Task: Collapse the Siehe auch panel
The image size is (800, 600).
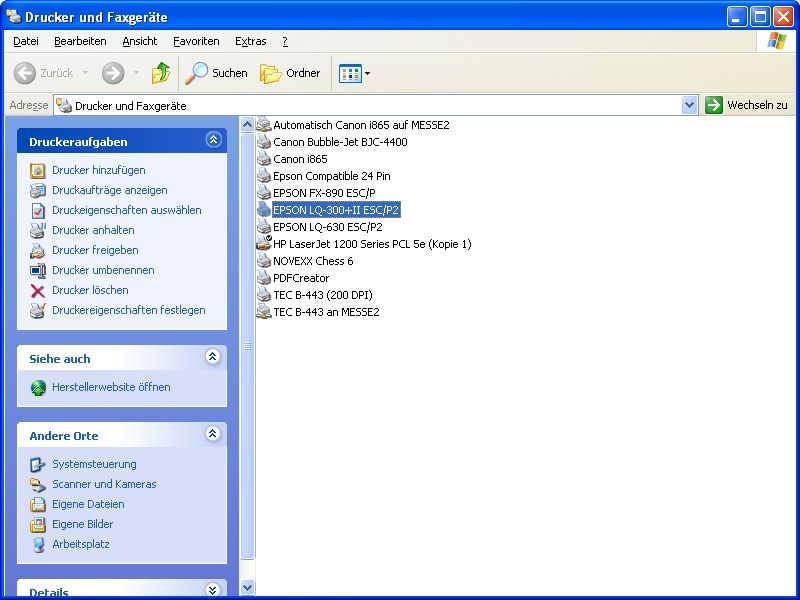Action: (x=213, y=357)
